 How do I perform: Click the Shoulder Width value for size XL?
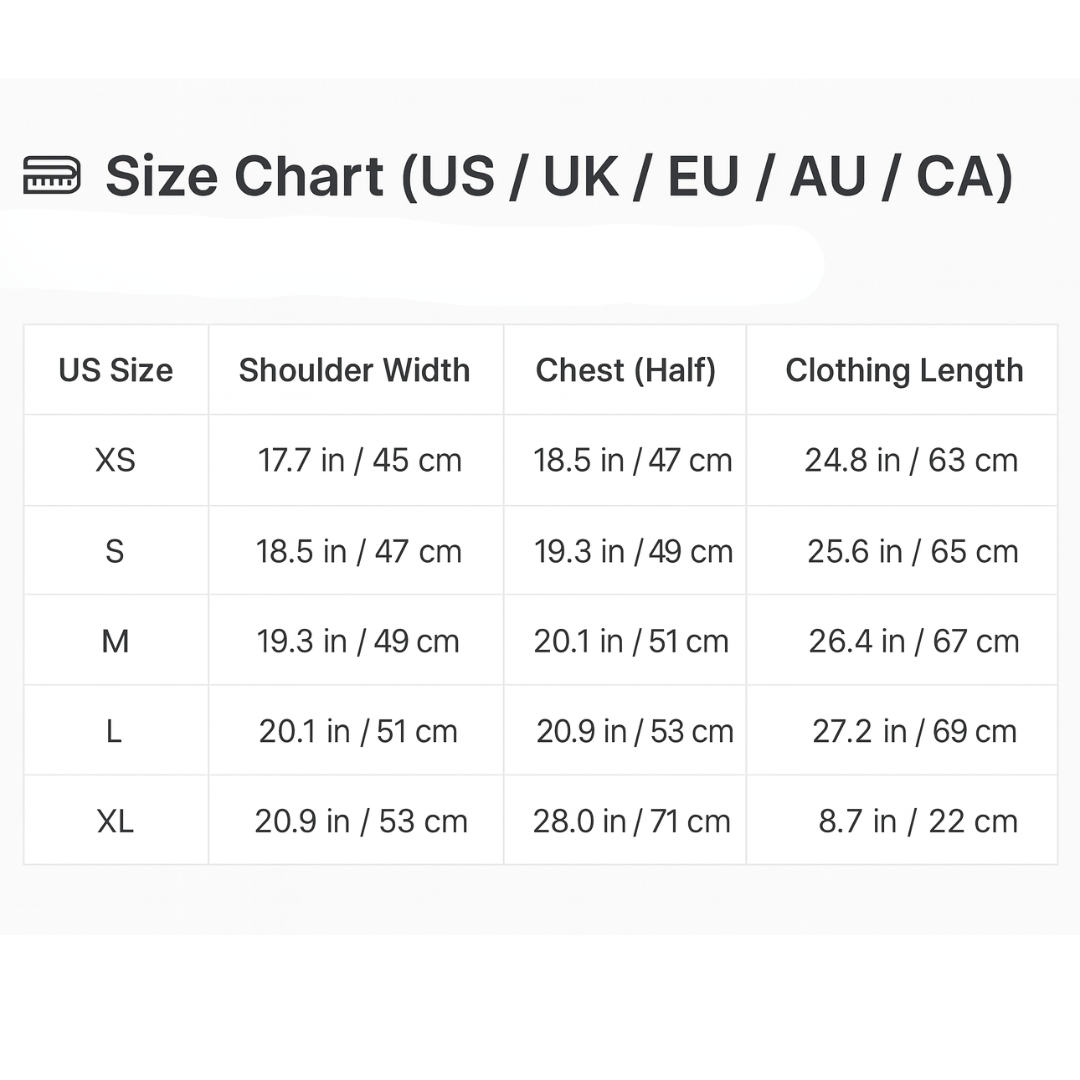(x=361, y=821)
